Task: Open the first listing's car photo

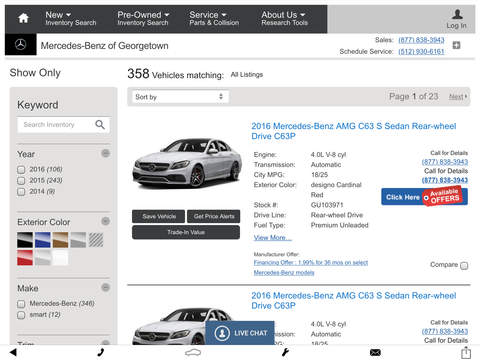Action: click(x=187, y=163)
